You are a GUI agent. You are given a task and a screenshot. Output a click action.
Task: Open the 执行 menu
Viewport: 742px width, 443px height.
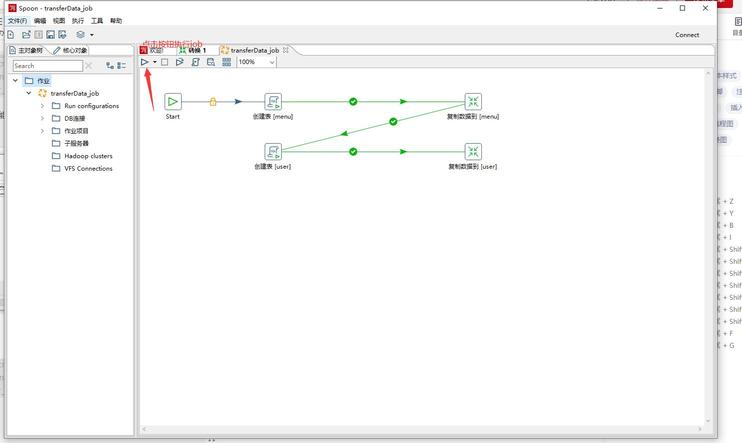78,21
